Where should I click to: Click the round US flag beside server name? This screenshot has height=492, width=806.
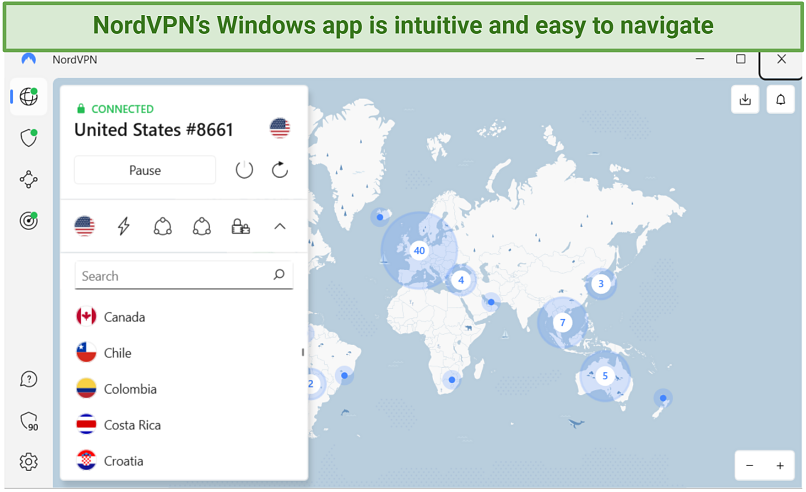pos(280,128)
